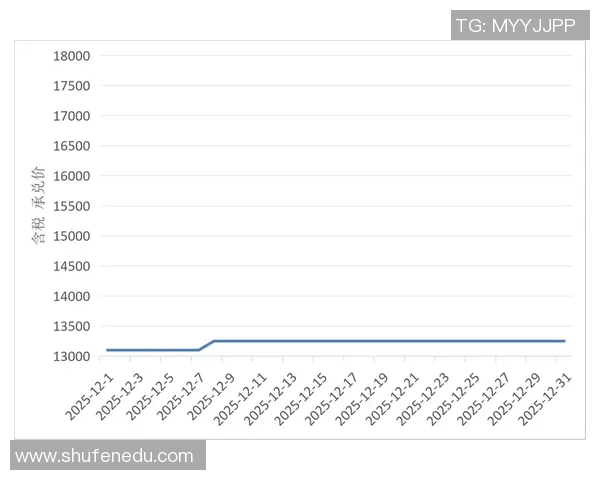Click the 13000 y-axis label
The image size is (600, 480).
(71, 356)
